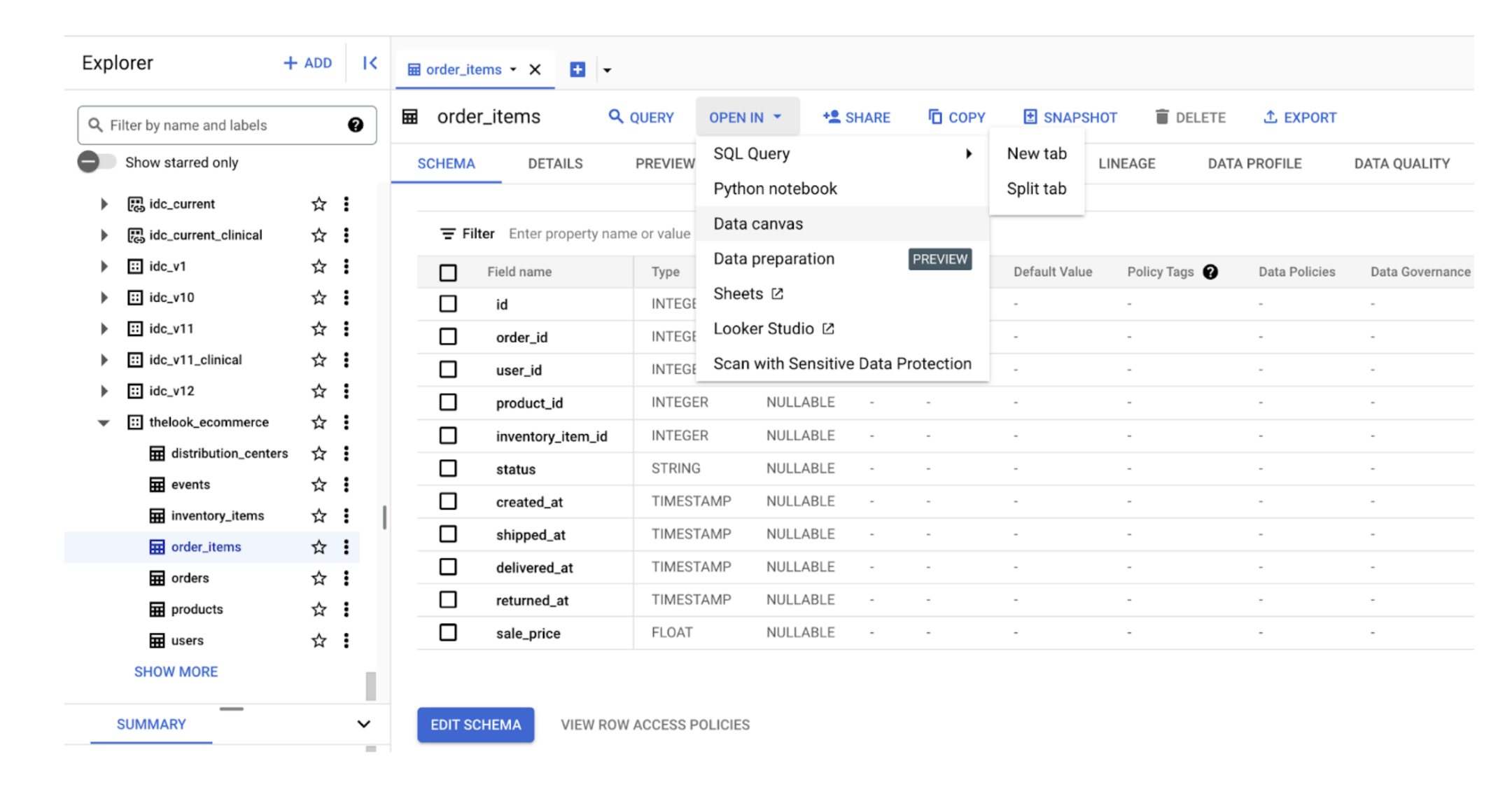Collapse the thelook_ecommerce dataset tree

[104, 422]
